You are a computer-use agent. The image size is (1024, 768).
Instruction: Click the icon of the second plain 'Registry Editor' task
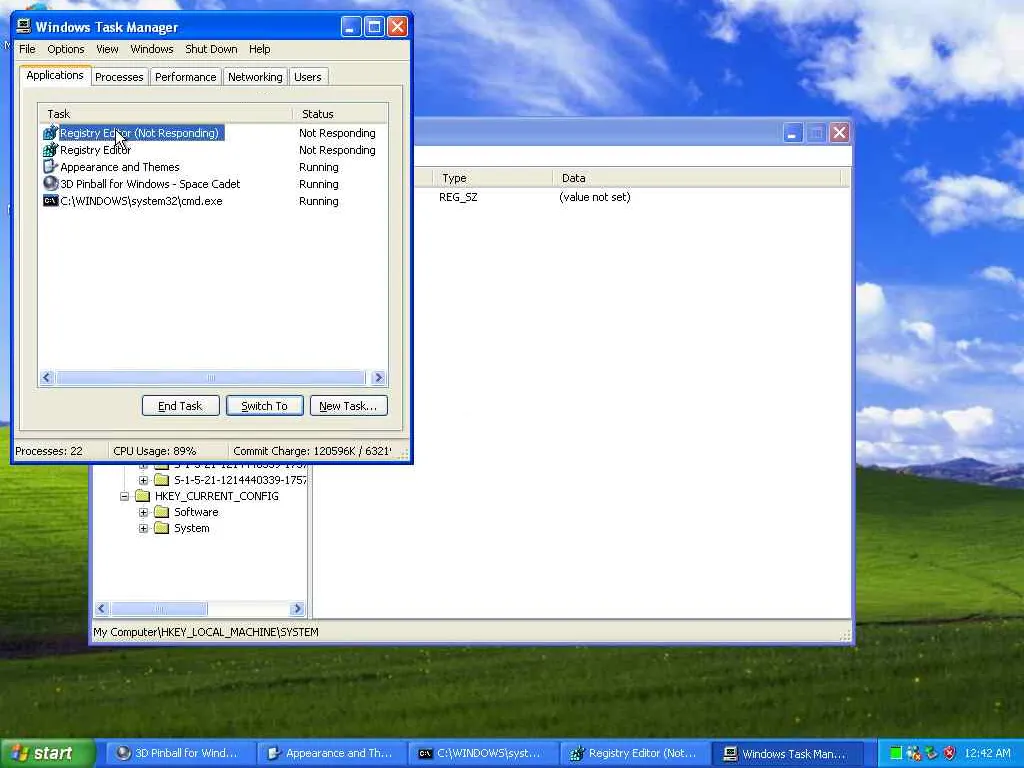coord(50,150)
